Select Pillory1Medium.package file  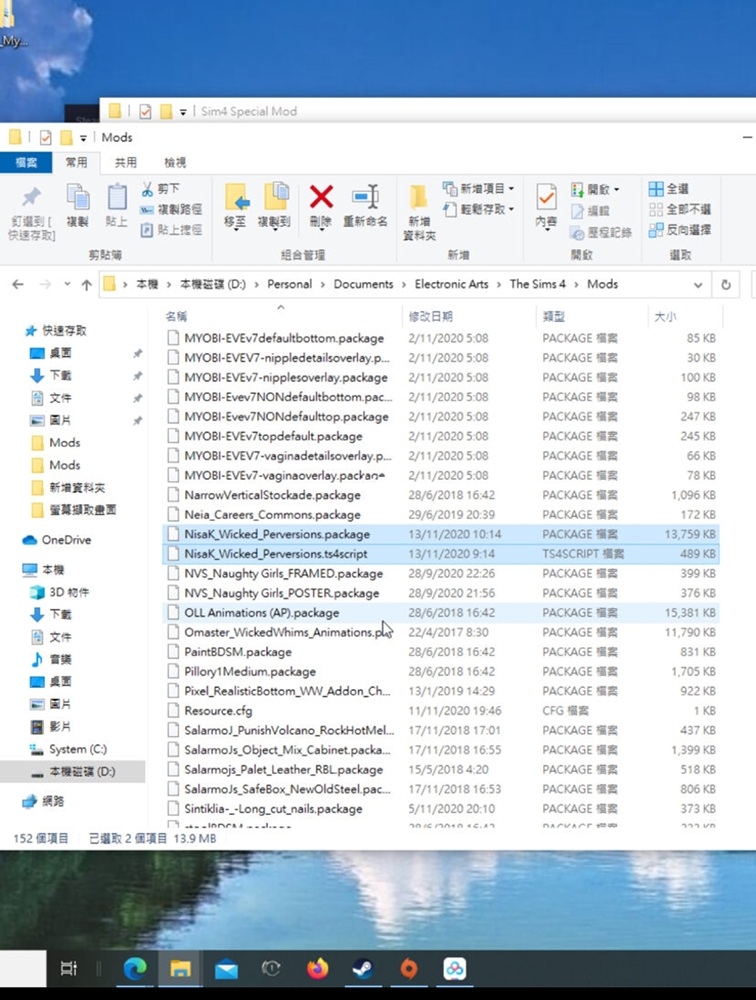coord(441,672)
